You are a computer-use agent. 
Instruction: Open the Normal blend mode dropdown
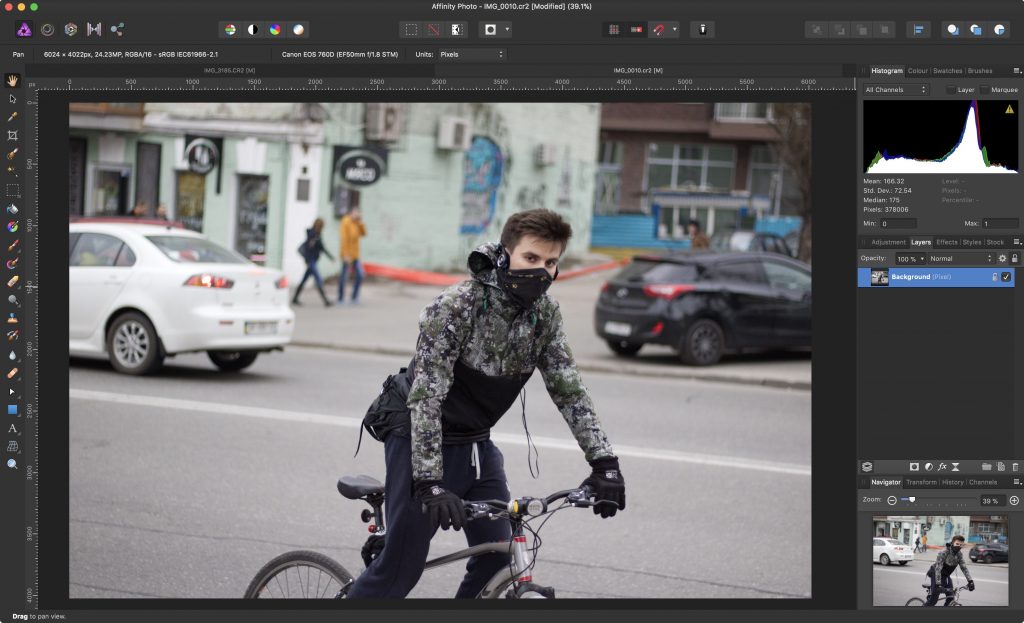pyautogui.click(x=961, y=259)
